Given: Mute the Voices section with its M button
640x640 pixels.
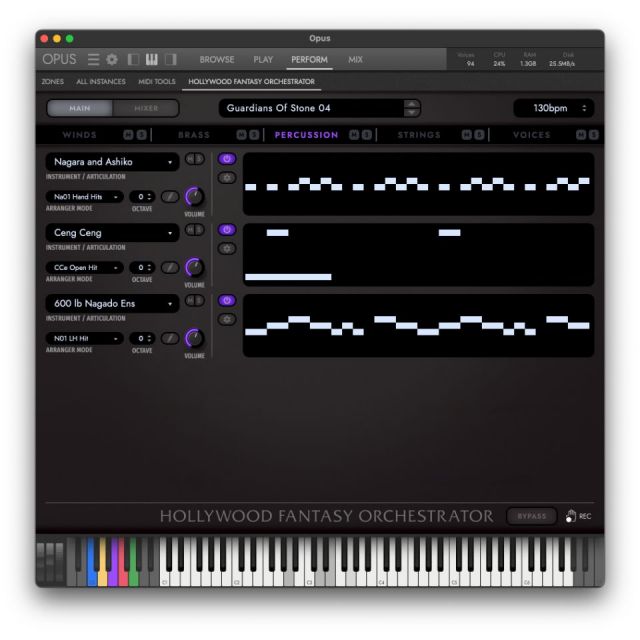Looking at the screenshot, I should click(581, 135).
